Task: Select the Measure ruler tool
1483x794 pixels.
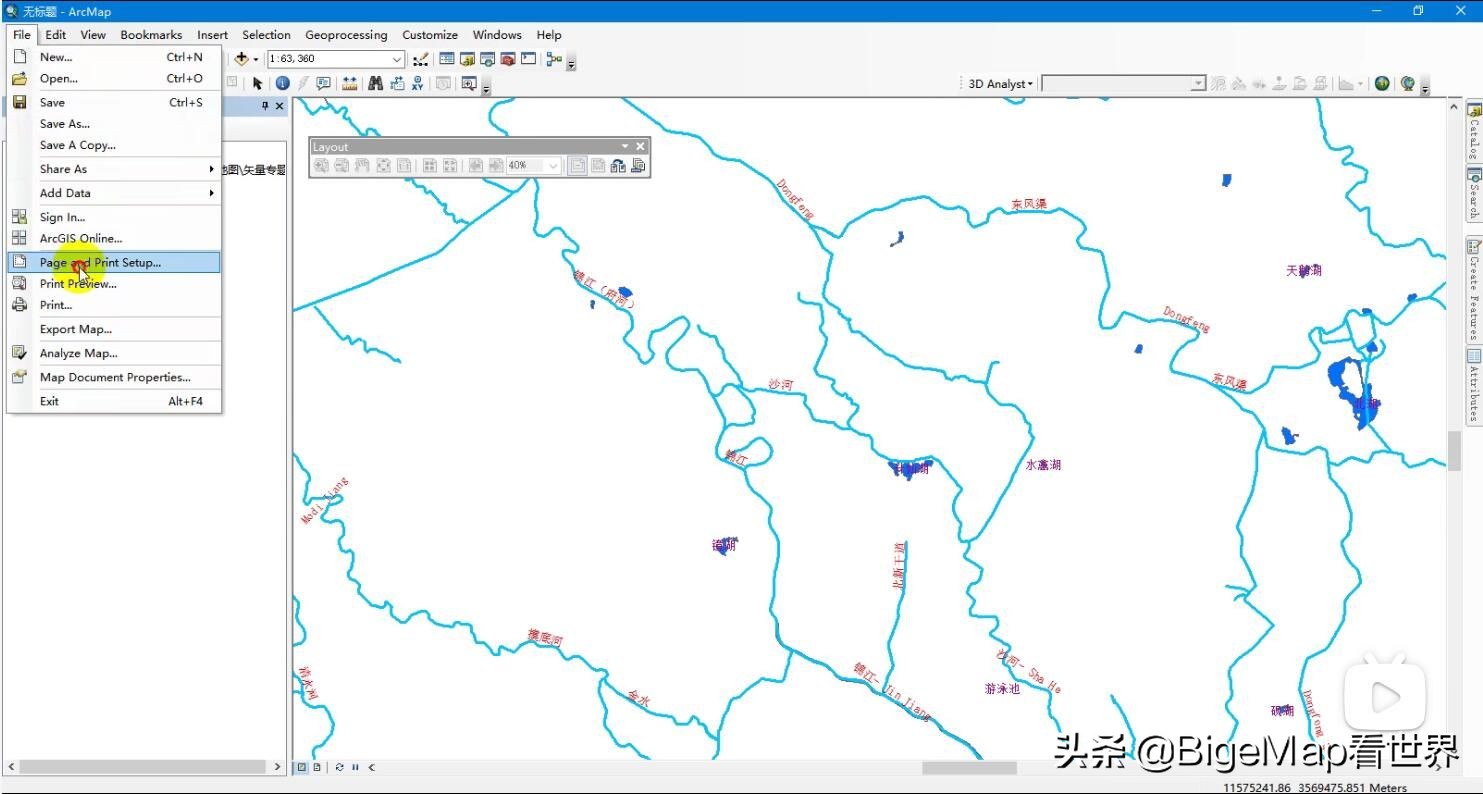Action: pyautogui.click(x=350, y=83)
